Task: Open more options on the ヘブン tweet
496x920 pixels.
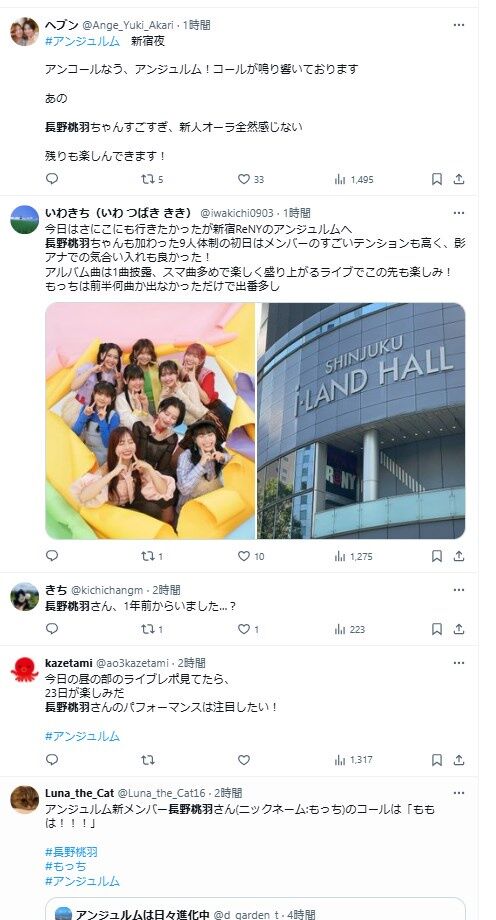Action: (459, 25)
